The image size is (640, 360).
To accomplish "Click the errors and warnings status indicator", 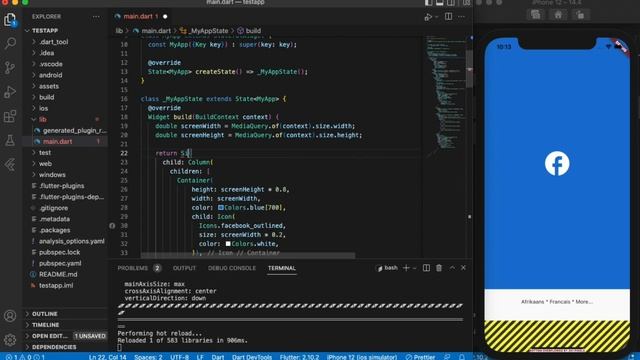I will (25, 357).
